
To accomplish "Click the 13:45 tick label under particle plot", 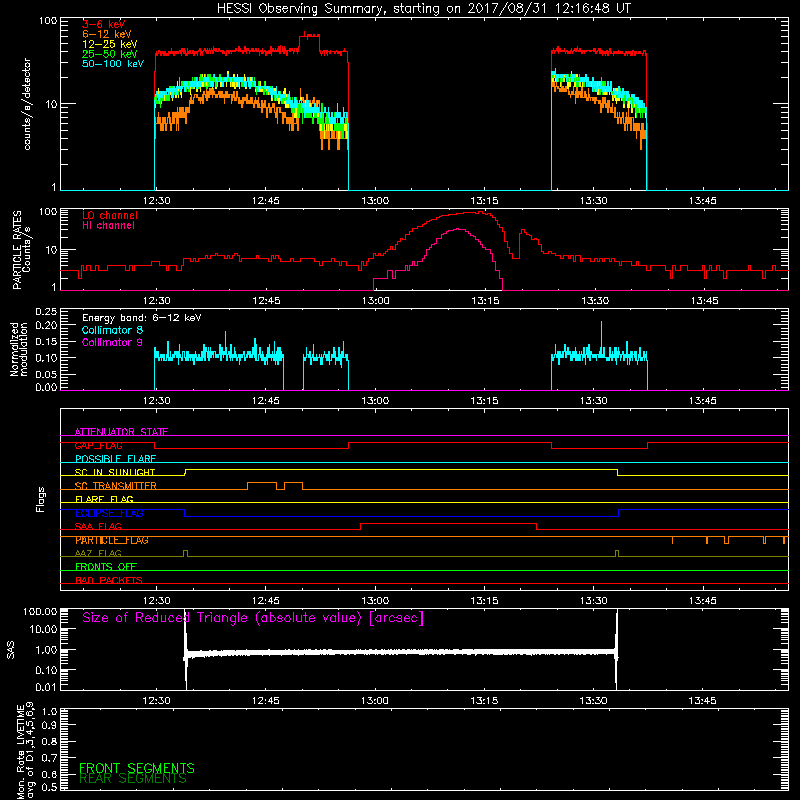I will point(705,301).
